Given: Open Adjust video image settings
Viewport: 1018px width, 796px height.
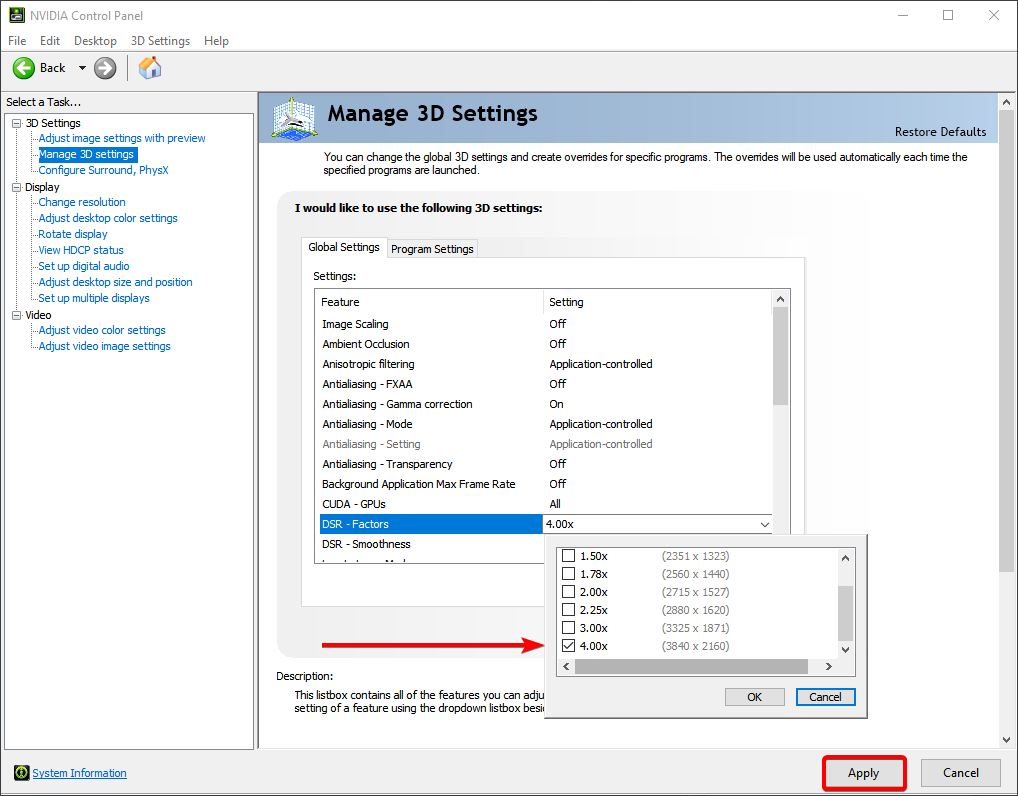Looking at the screenshot, I should point(105,346).
